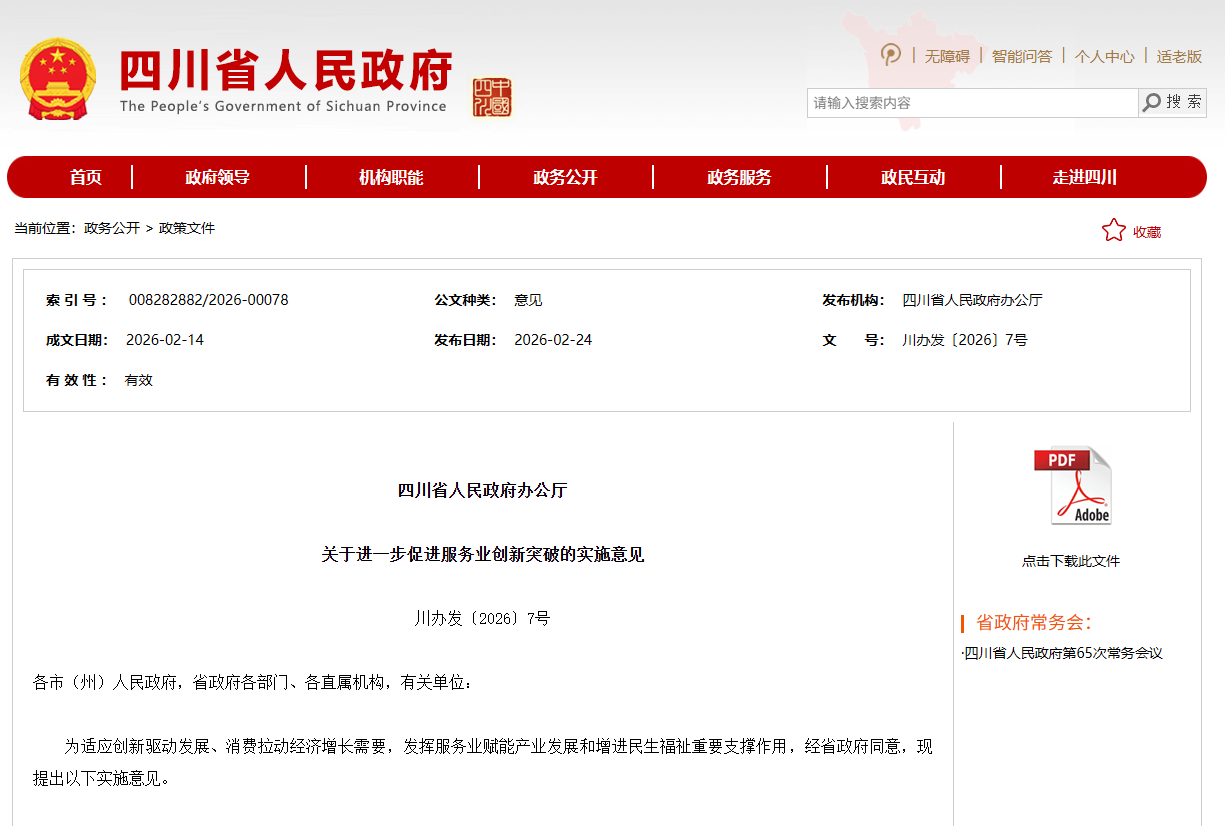1225x826 pixels.
Task: Select 政民互动 navigation item
Action: point(913,177)
